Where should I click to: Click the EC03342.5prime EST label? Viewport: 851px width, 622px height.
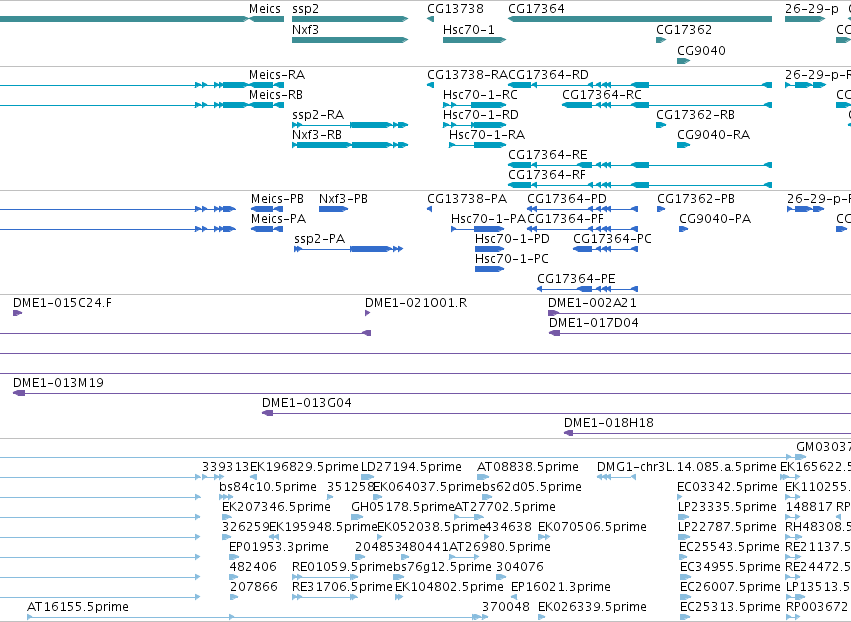tap(727, 487)
